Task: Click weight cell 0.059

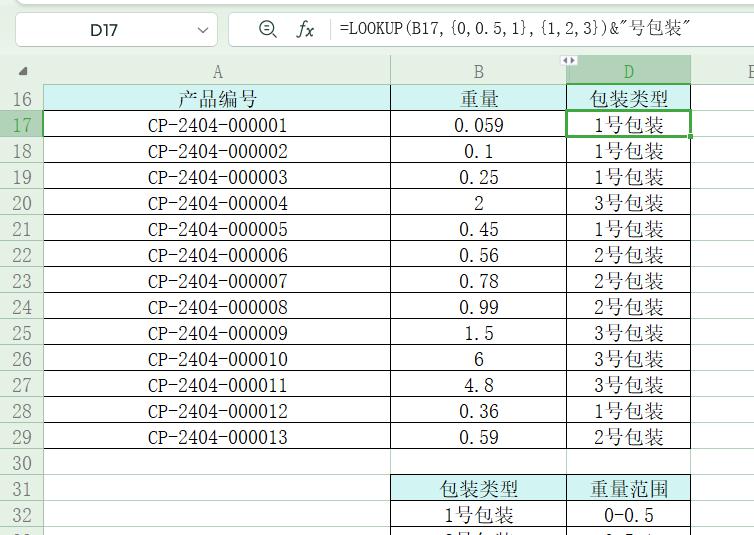Action: point(478,124)
